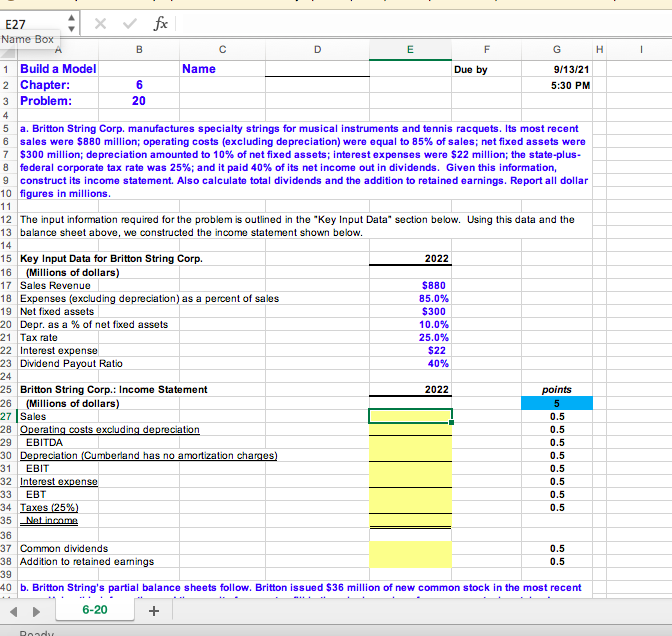Click the '5:30 PM' time cell
The image size is (672, 636).
coord(557,85)
